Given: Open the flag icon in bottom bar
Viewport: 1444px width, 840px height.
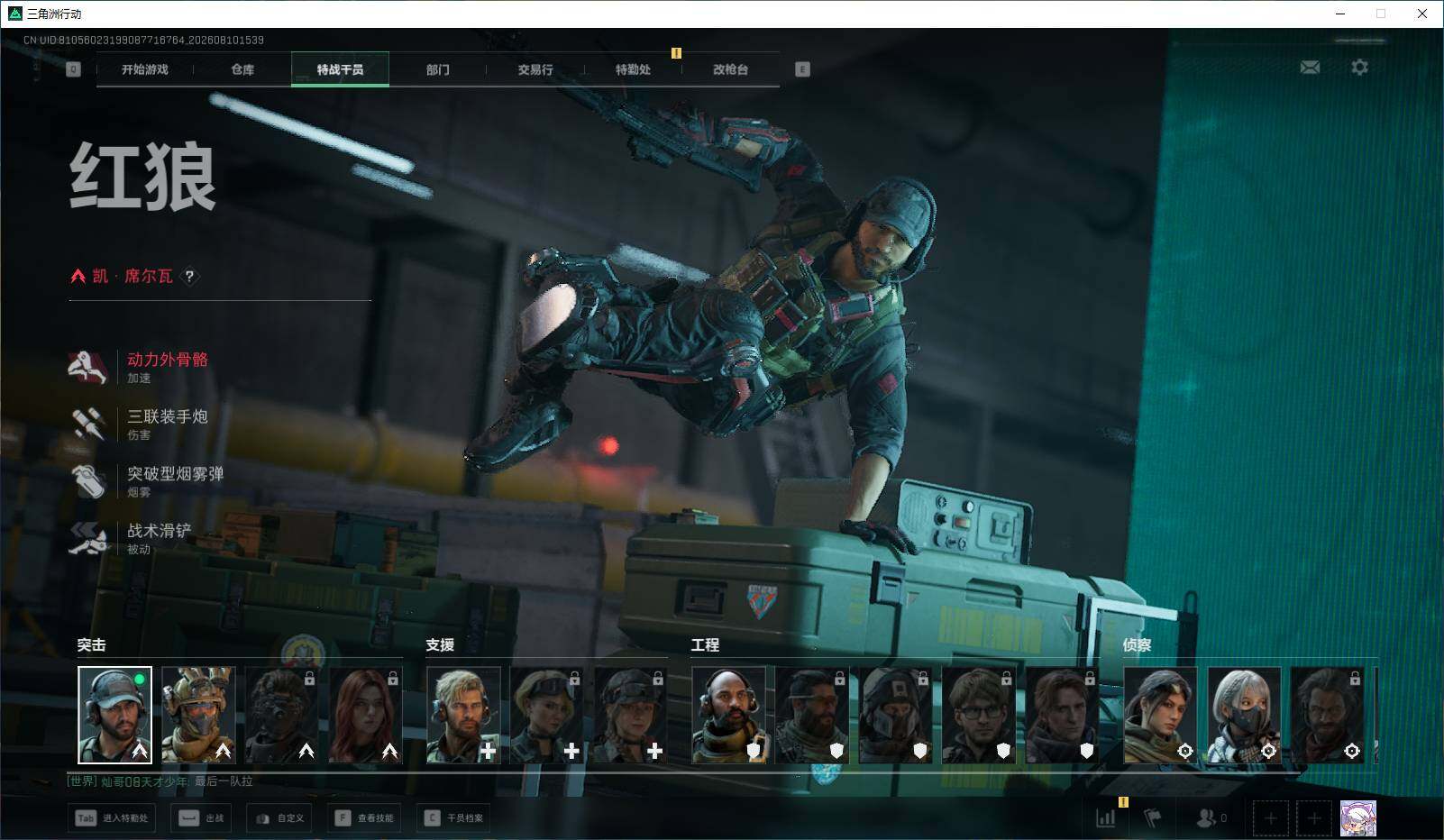Looking at the screenshot, I should tap(1152, 817).
